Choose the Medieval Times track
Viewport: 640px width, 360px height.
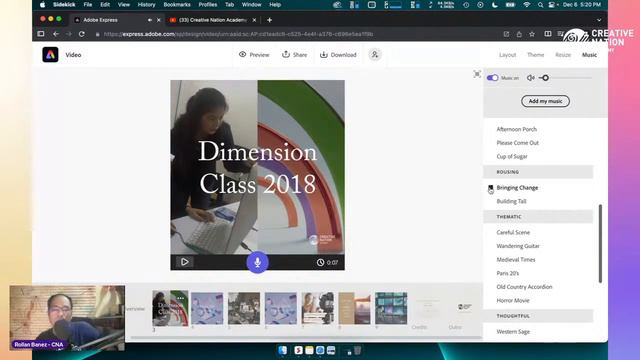click(516, 260)
